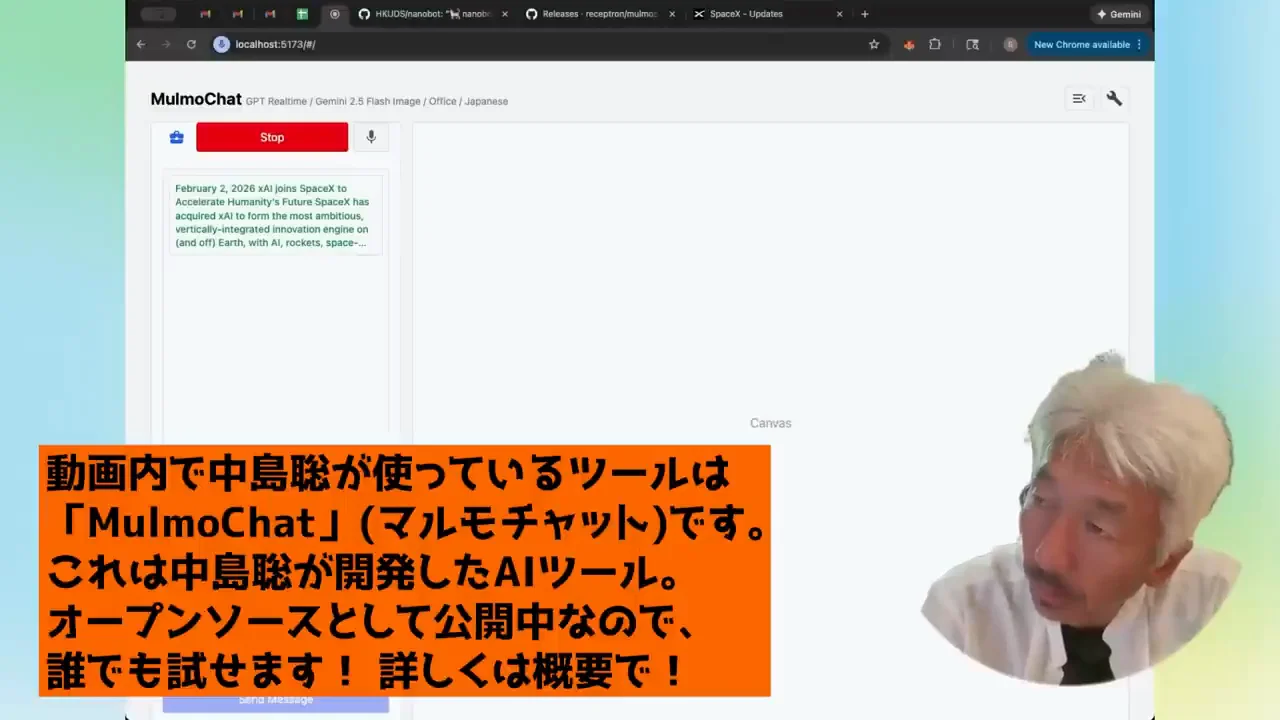Click the browser back arrow
1280x720 pixels.
[141, 44]
